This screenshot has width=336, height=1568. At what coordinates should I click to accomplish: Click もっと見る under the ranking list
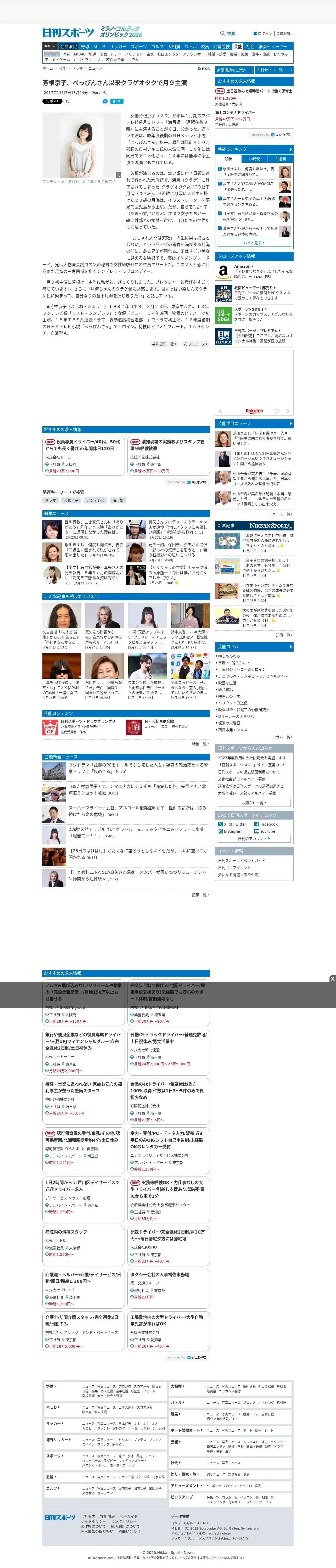(254, 243)
